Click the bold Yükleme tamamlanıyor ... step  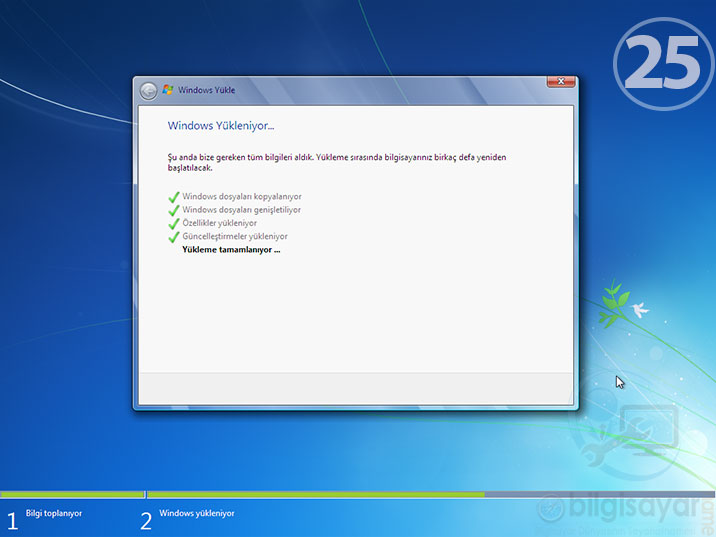tap(231, 250)
